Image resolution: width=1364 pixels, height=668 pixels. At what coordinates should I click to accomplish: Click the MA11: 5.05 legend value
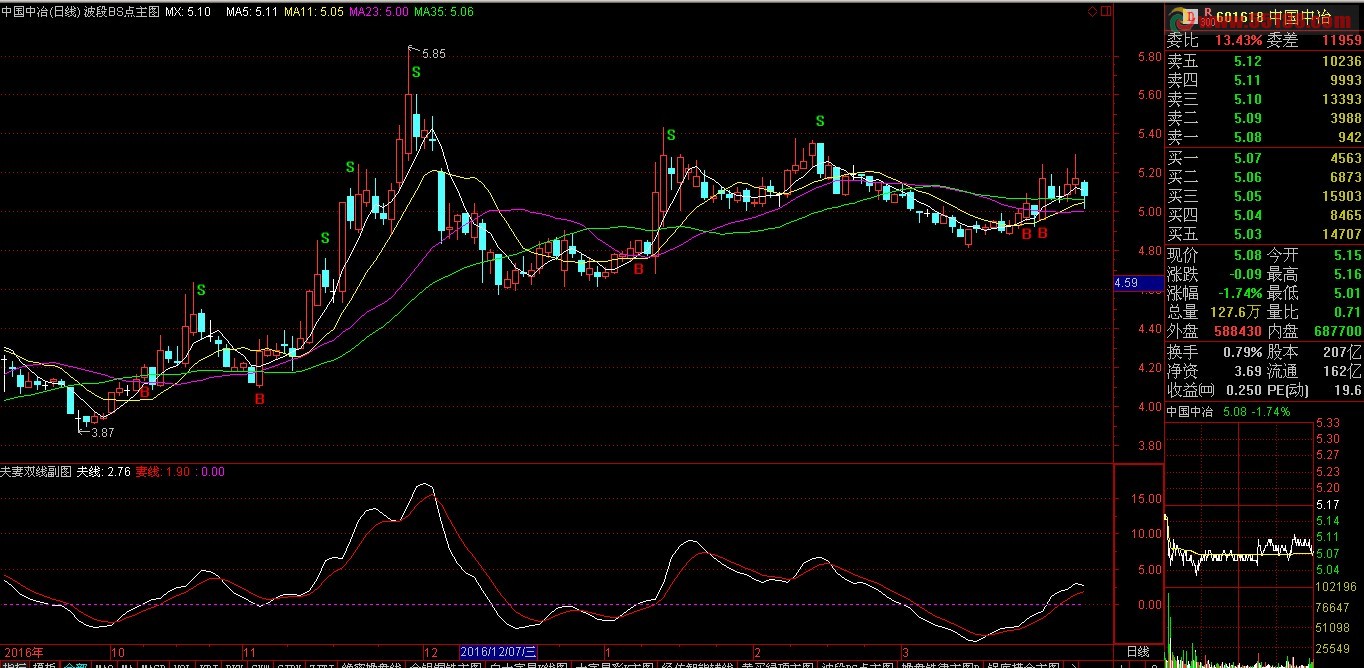[x=313, y=12]
